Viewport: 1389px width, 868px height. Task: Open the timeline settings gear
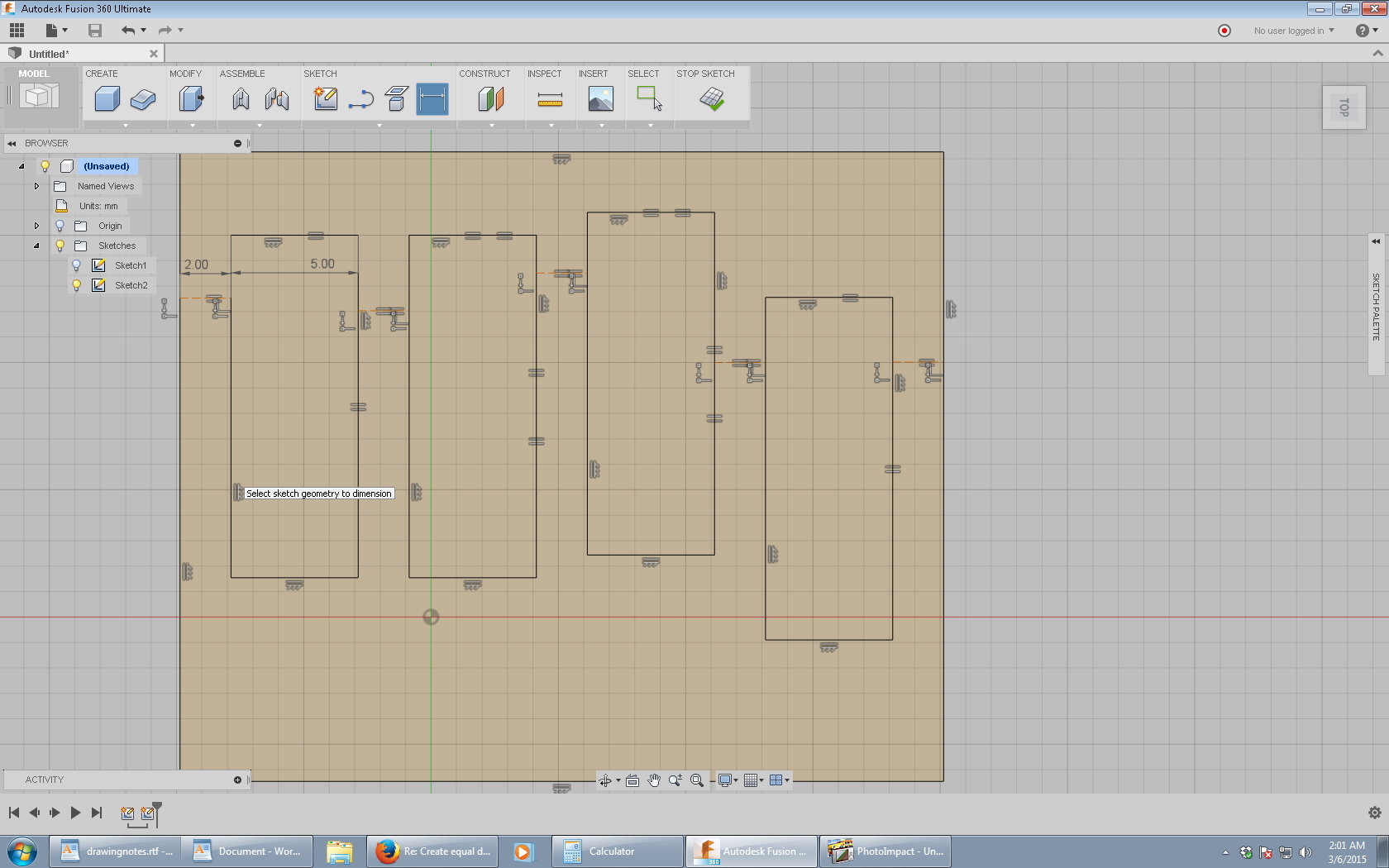pyautogui.click(x=1375, y=813)
